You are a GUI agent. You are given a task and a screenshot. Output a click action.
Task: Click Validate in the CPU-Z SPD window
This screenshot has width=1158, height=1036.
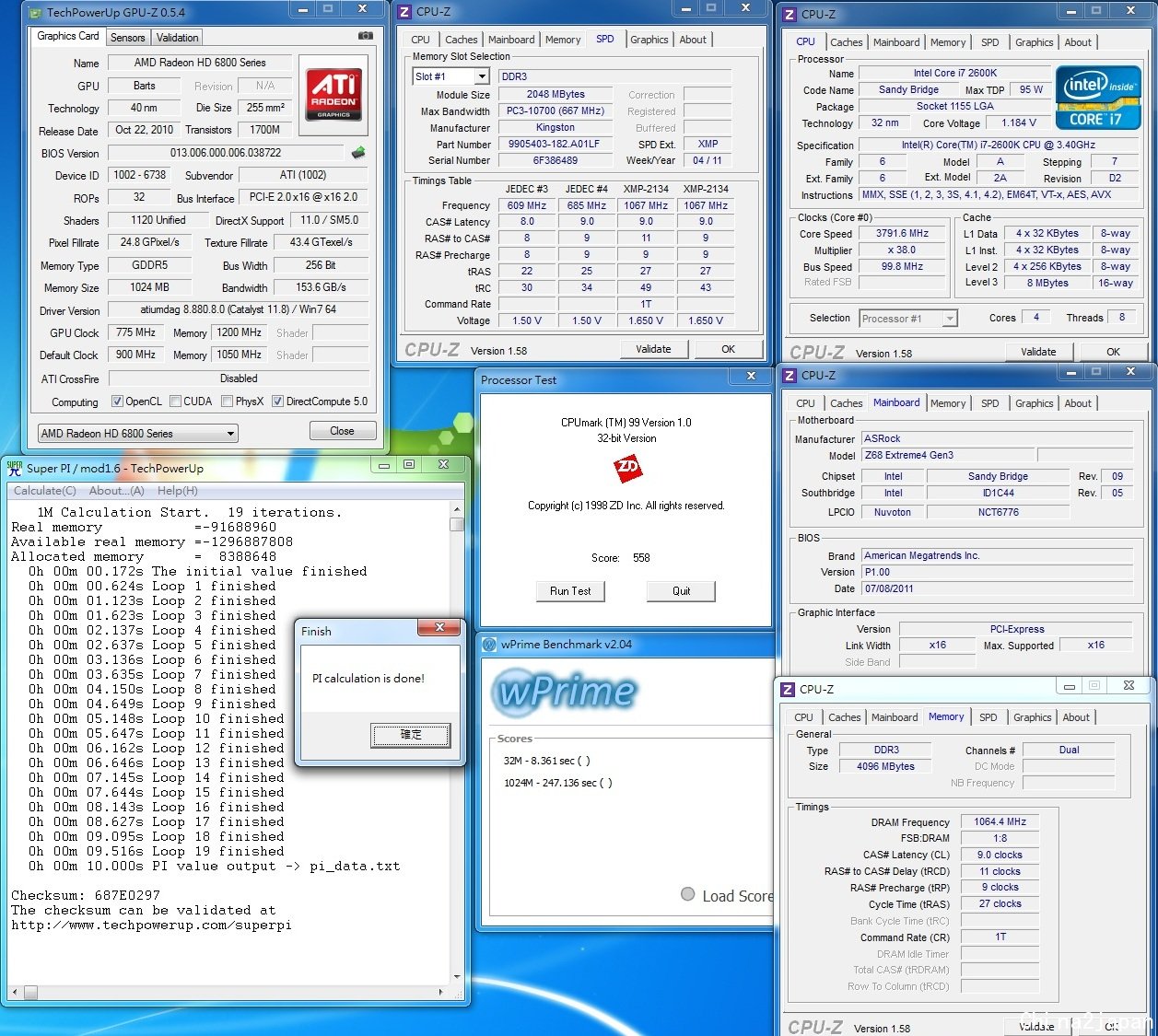point(653,349)
